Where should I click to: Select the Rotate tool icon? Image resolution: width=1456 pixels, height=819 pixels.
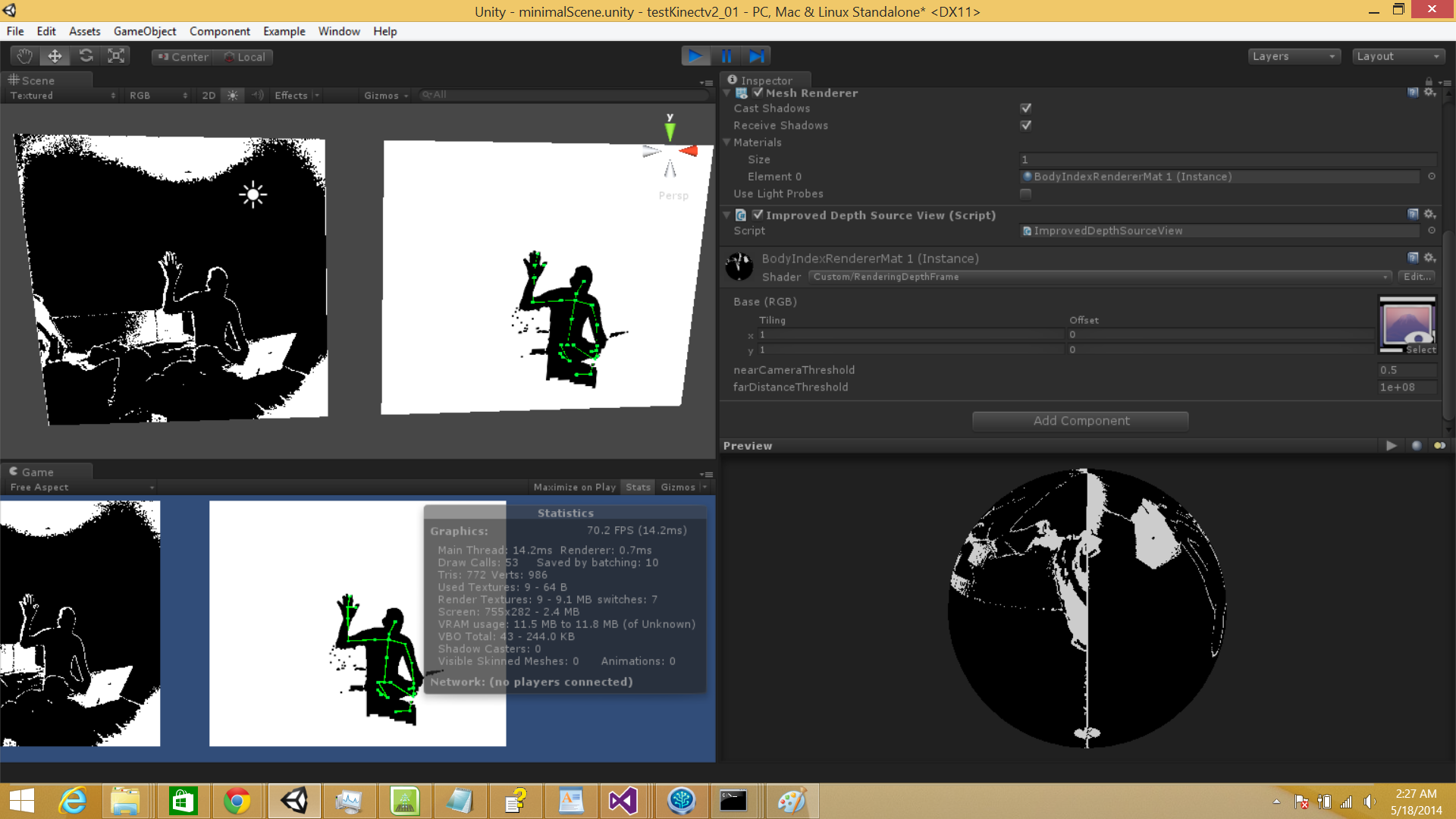click(x=86, y=56)
